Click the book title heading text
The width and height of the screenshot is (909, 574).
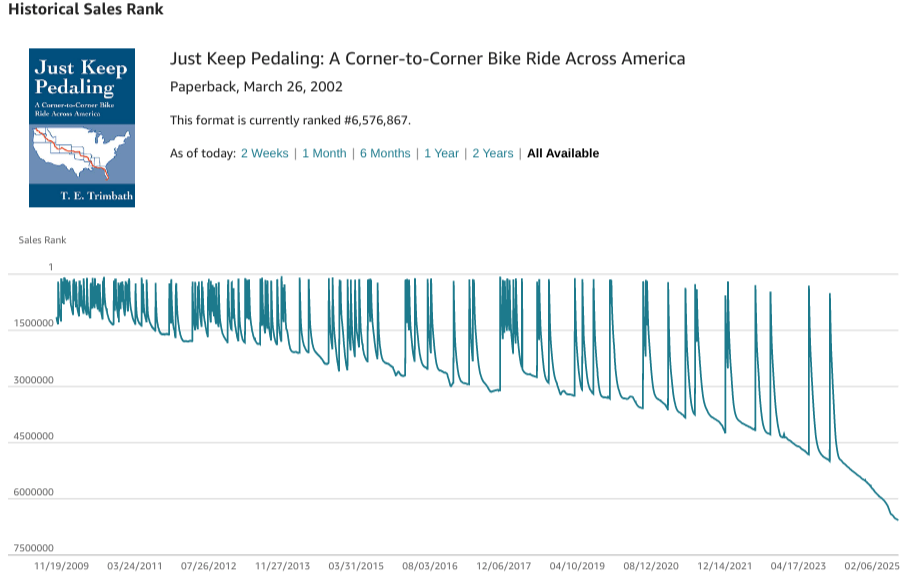427,59
